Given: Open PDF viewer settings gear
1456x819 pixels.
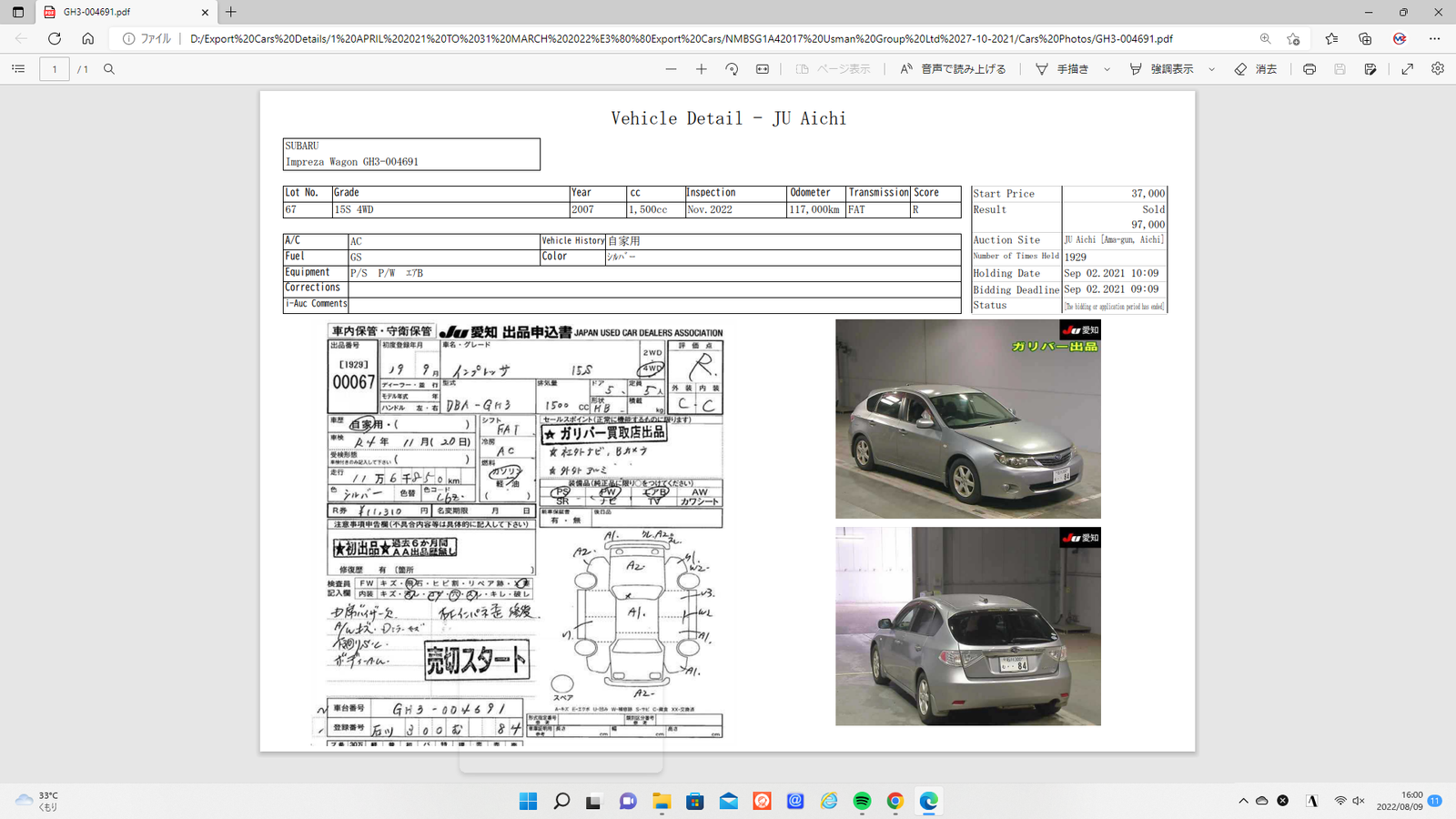Looking at the screenshot, I should point(1438,69).
